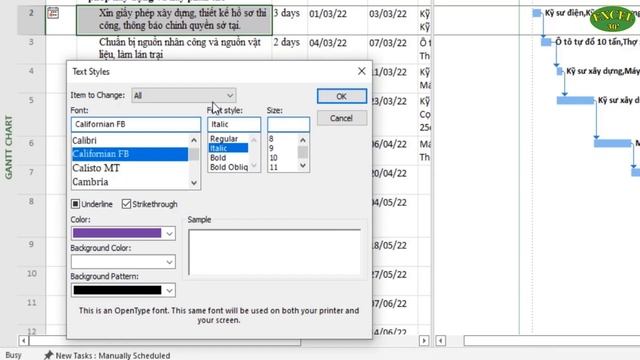The height and width of the screenshot is (360, 640).
Task: Click the purple color swatch
Action: [x=117, y=233]
